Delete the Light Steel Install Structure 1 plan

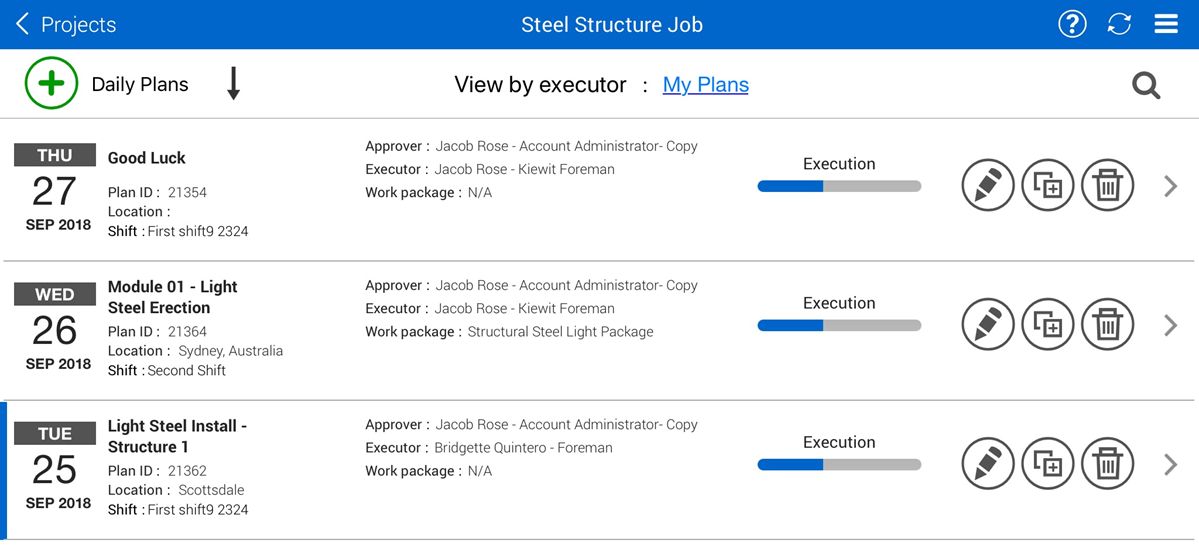(x=1107, y=464)
